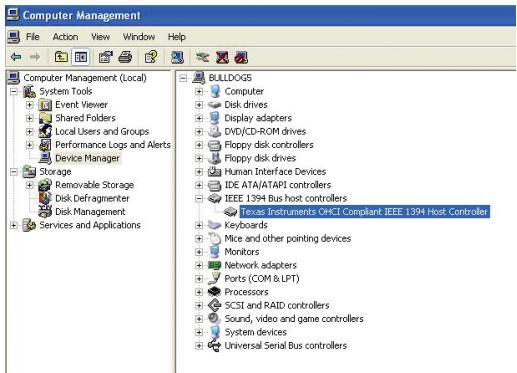Collapse the BULLDOGS computer node
517x373 pixels.
[183, 78]
